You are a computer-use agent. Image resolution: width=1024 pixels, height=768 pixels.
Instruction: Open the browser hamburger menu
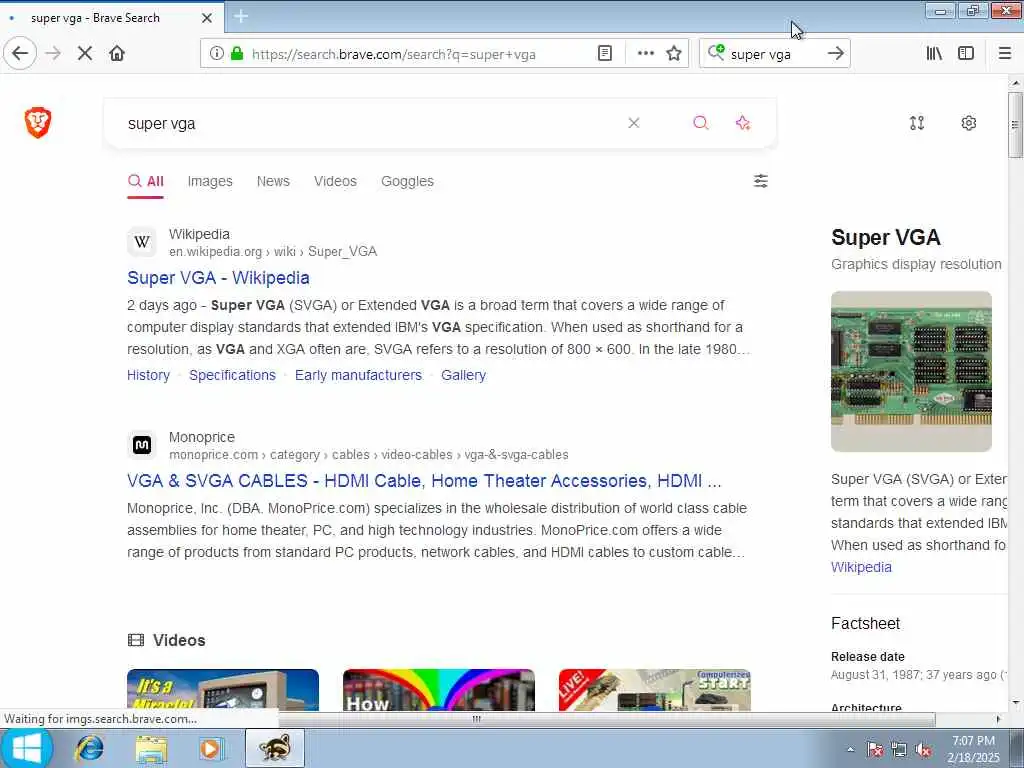point(1005,53)
